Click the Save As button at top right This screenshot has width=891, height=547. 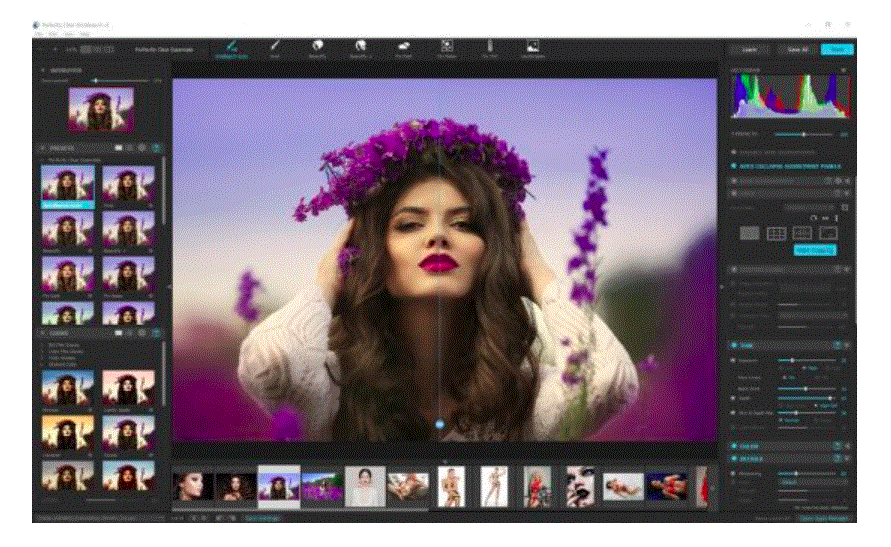point(798,49)
